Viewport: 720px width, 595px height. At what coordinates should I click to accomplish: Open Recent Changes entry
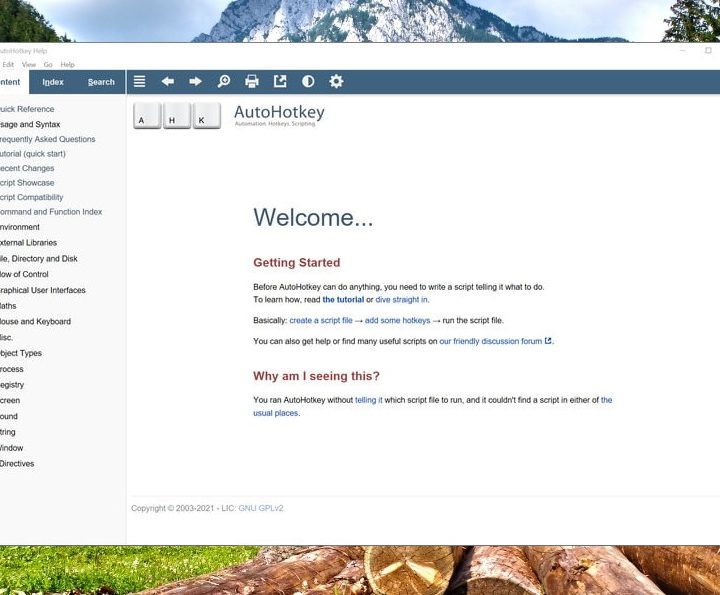(27, 168)
